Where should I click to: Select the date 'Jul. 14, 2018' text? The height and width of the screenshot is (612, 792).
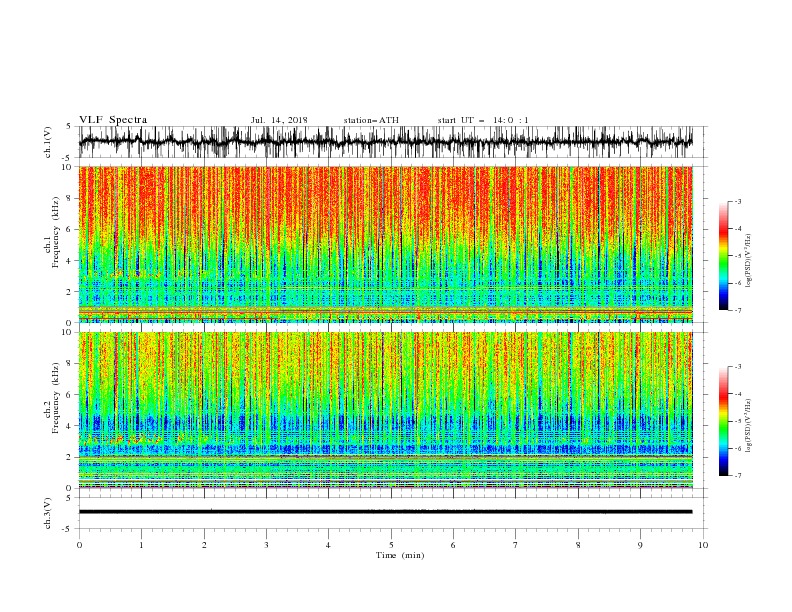pos(279,120)
